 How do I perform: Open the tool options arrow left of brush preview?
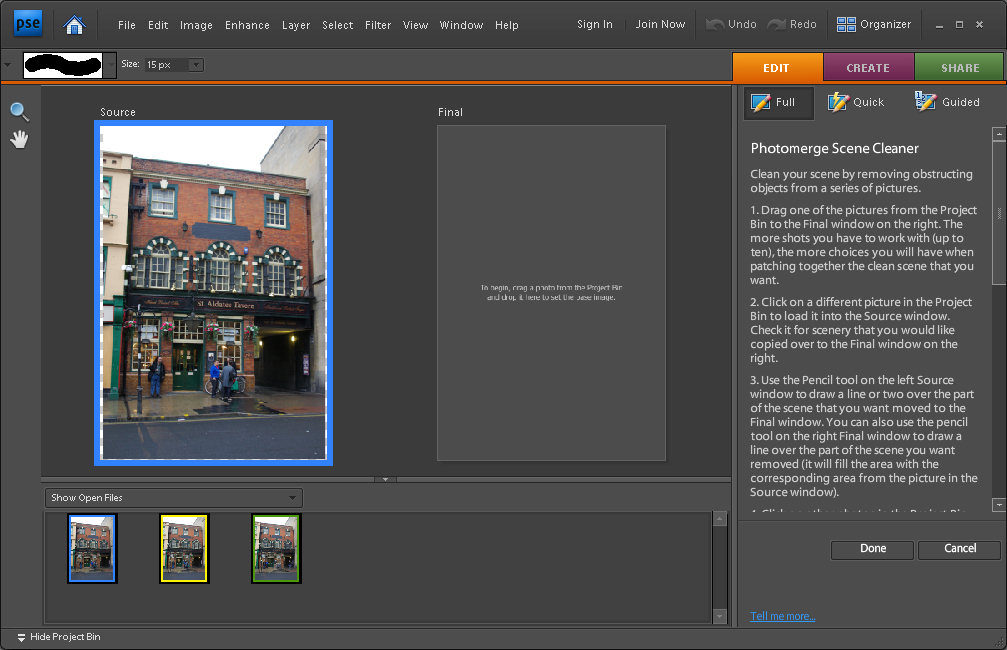pyautogui.click(x=8, y=65)
